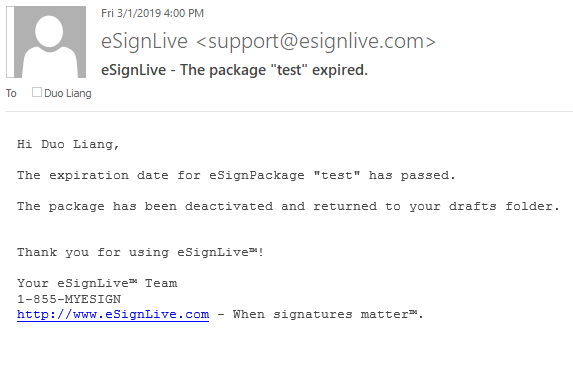Viewport: 573px width, 382px height.
Task: Click the Your eSignLive Team signature line
Action: click(x=97, y=283)
